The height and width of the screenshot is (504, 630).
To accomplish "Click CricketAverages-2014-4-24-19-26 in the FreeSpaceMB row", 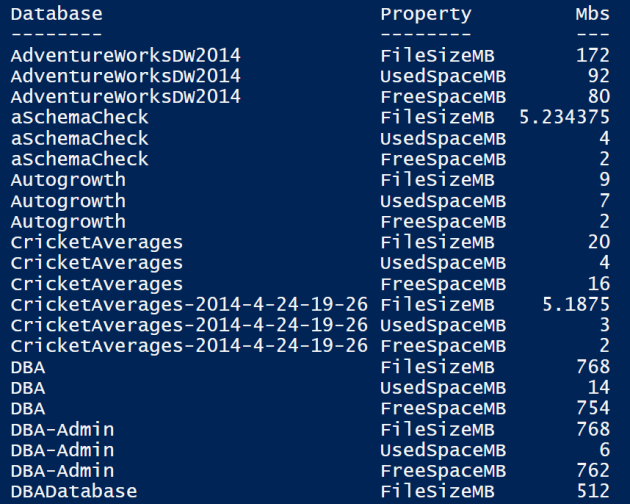I will click(189, 346).
